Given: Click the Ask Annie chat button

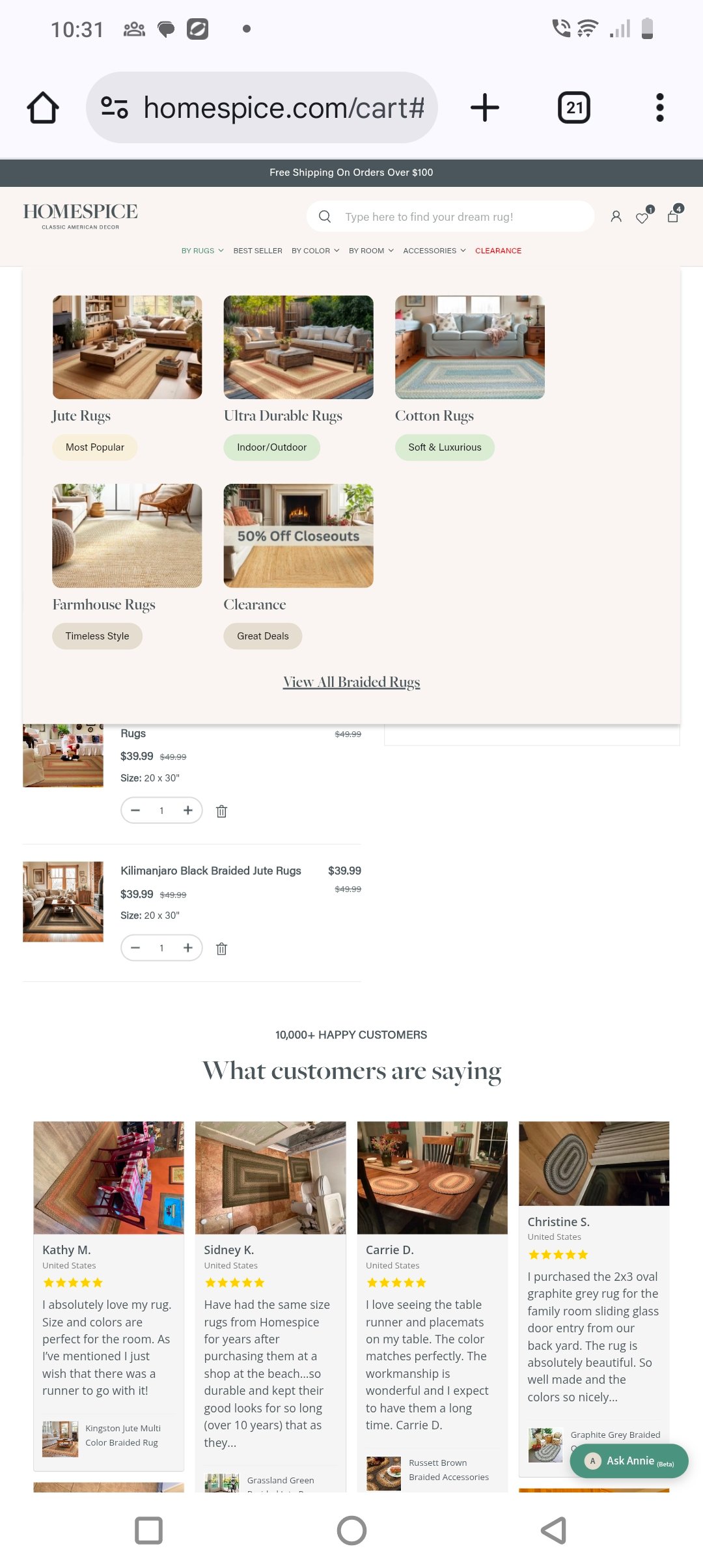Looking at the screenshot, I should click(x=629, y=1461).
